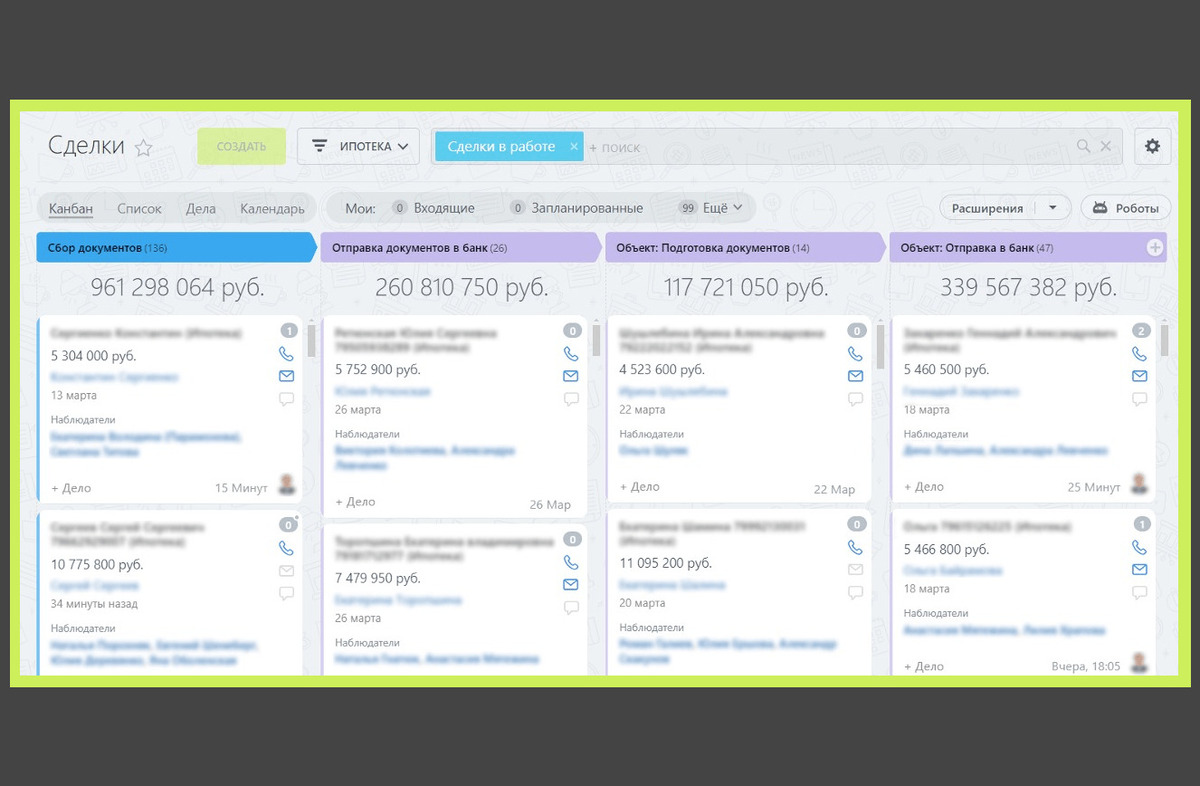Image resolution: width=1200 pixels, height=786 pixels.
Task: Open chat icon on 4 523 600 руб. deal
Action: coord(855,399)
